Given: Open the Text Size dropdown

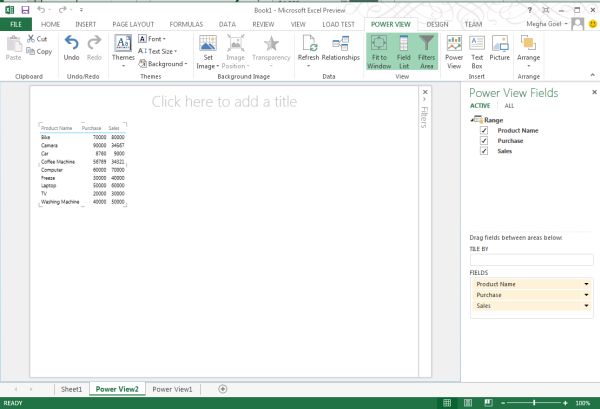Looking at the screenshot, I should pos(157,51).
